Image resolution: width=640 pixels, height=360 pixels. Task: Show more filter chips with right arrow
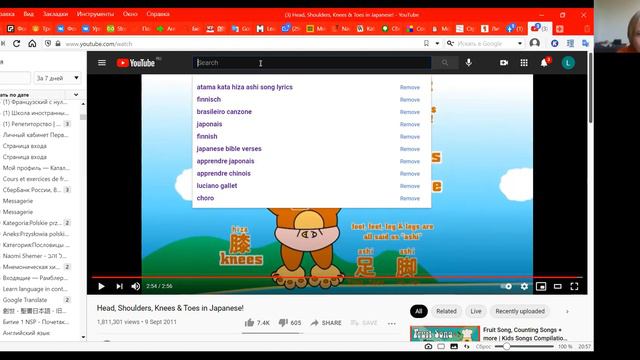[567, 311]
